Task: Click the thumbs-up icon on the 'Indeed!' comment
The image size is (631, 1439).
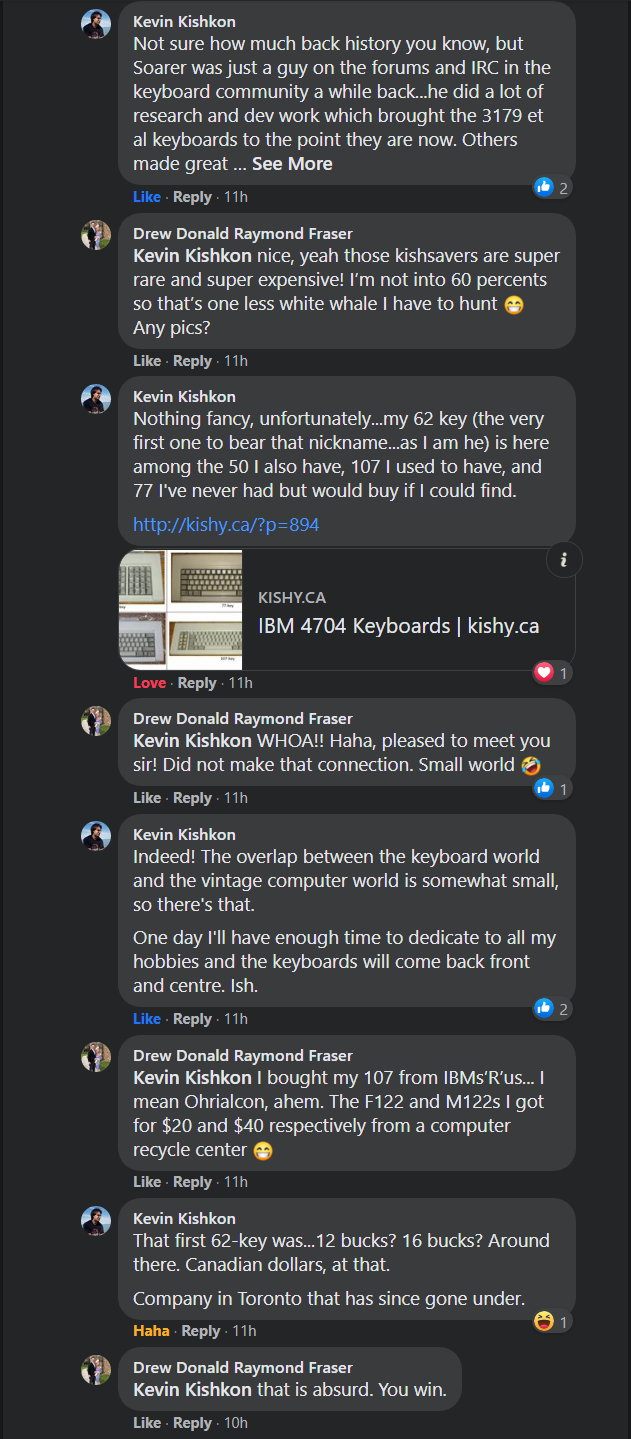Action: [x=544, y=1008]
